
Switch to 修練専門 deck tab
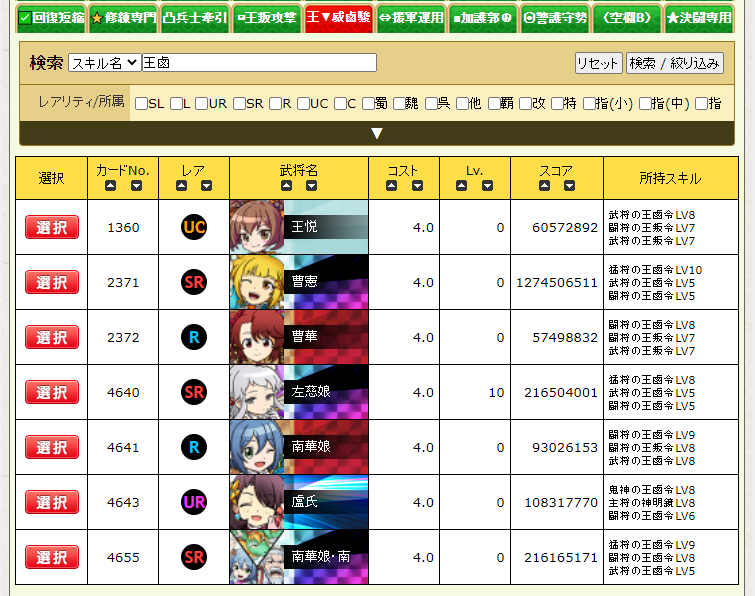(x=123, y=18)
